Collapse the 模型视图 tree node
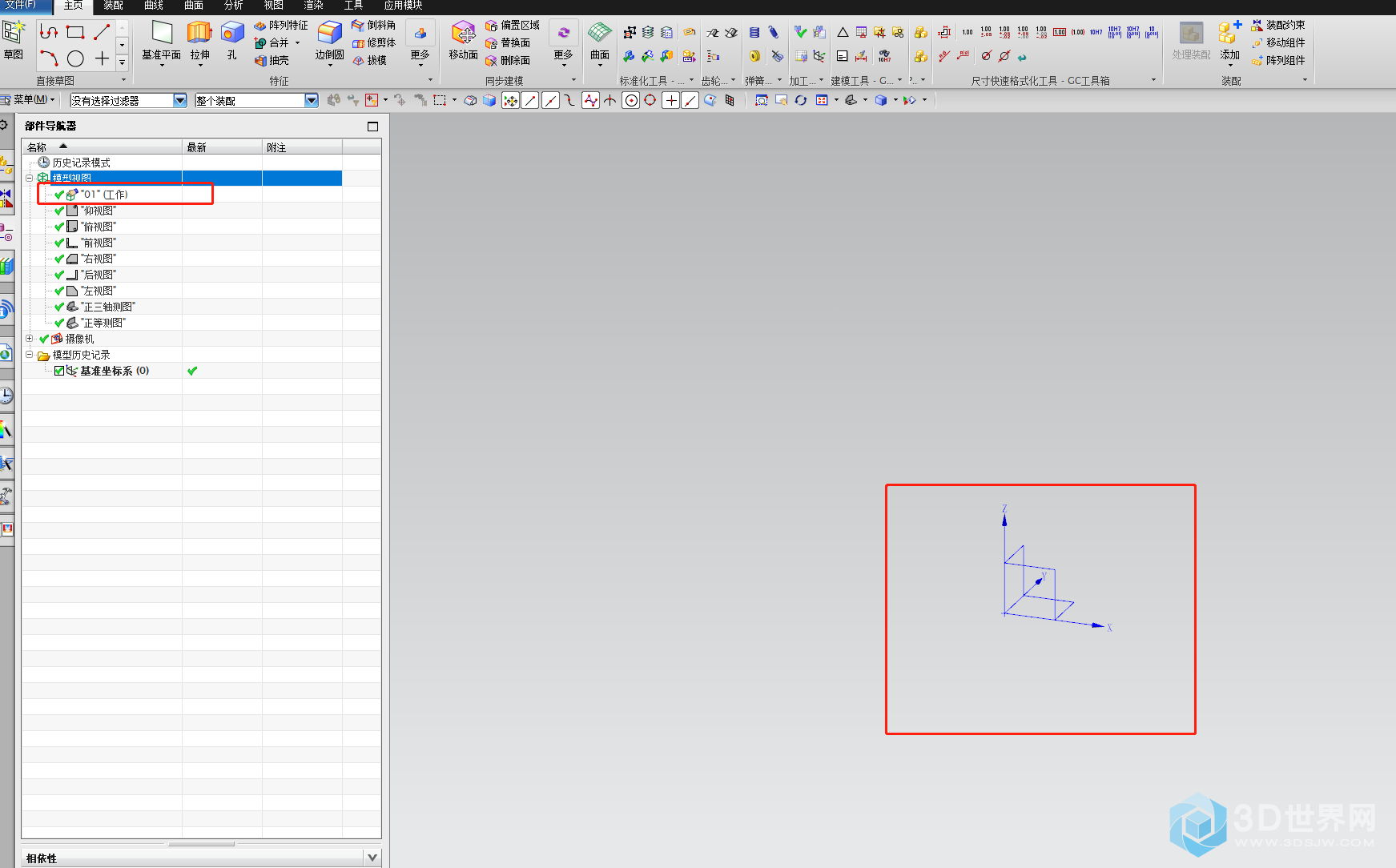 (30, 178)
